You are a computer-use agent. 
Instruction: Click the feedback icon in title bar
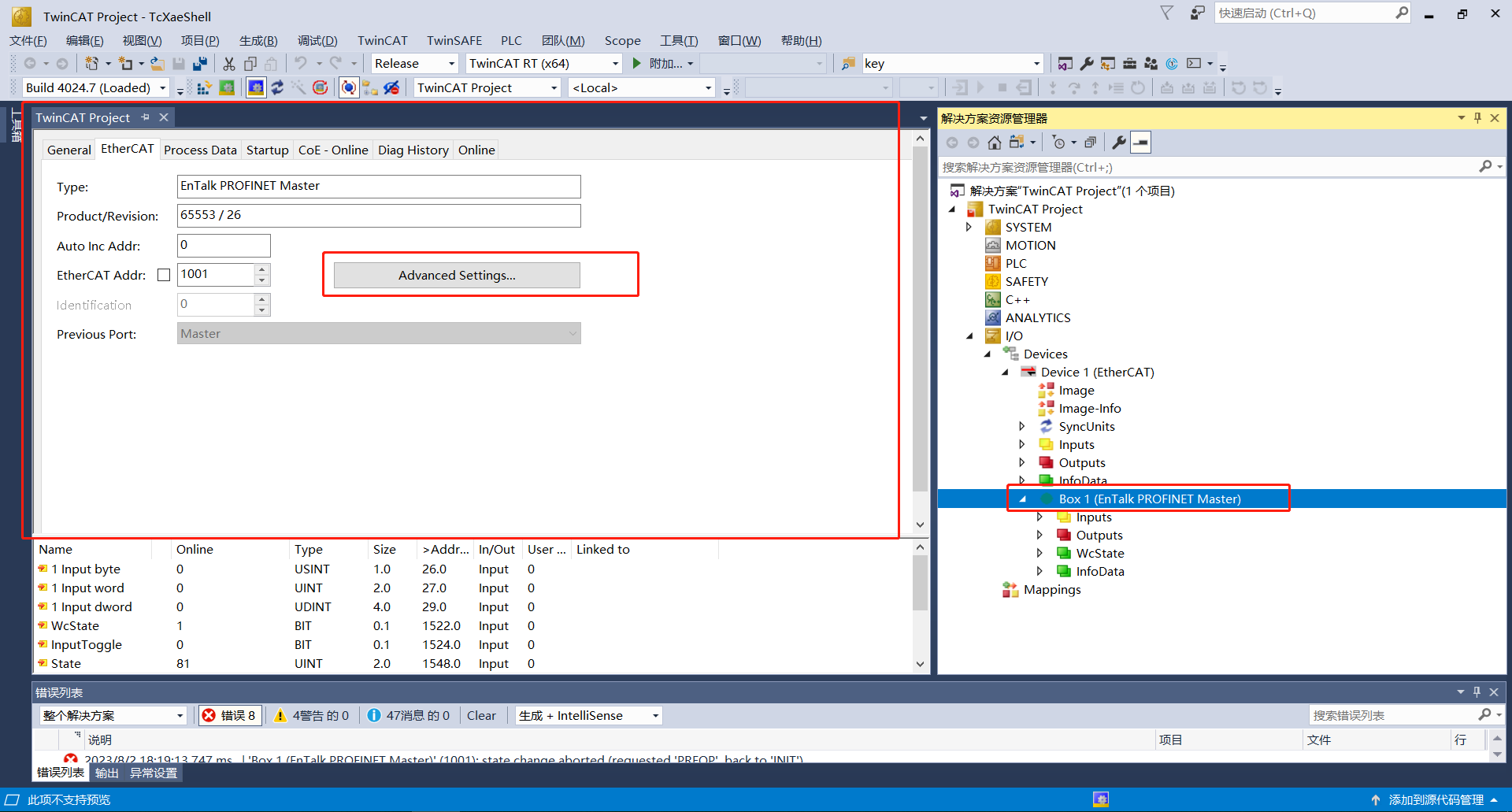[1197, 13]
